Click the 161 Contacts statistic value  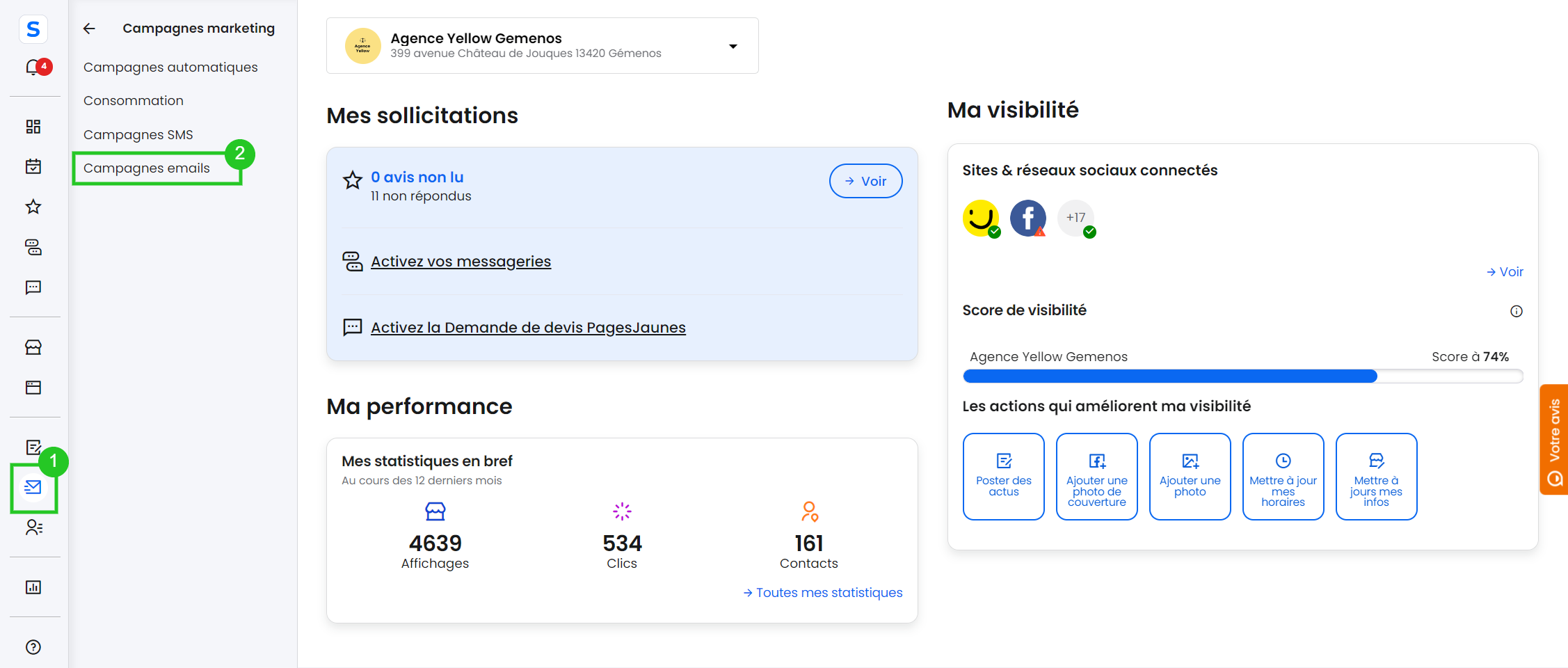tap(809, 543)
